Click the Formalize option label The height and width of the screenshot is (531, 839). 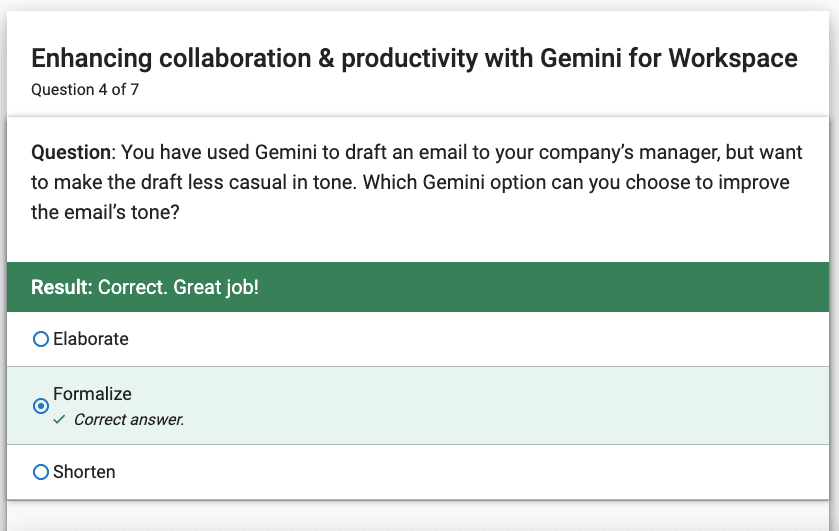pyautogui.click(x=92, y=393)
